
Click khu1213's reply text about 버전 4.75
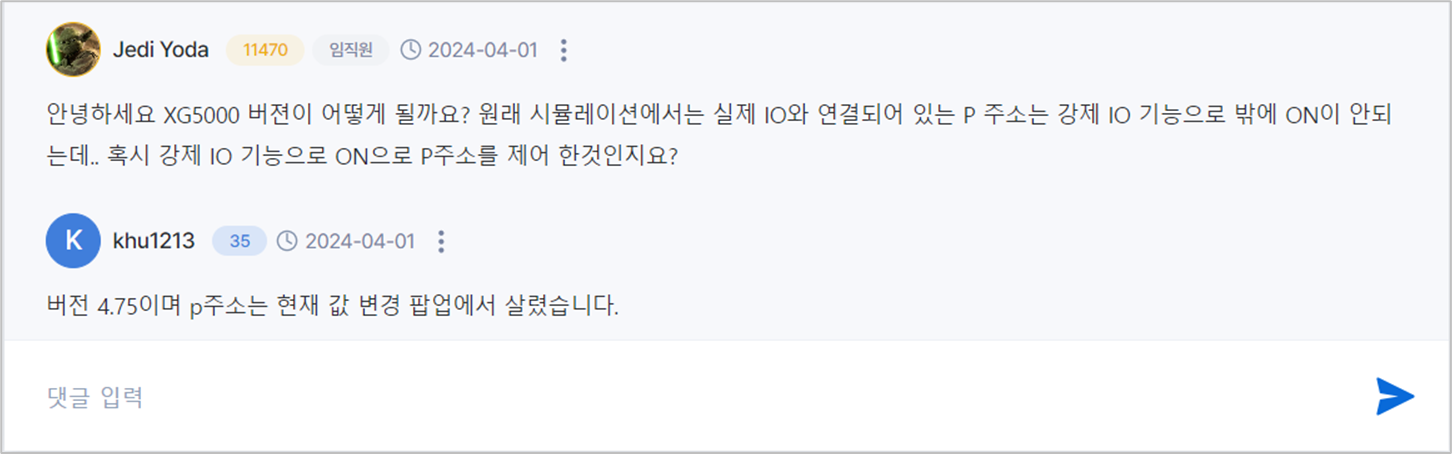tap(333, 304)
